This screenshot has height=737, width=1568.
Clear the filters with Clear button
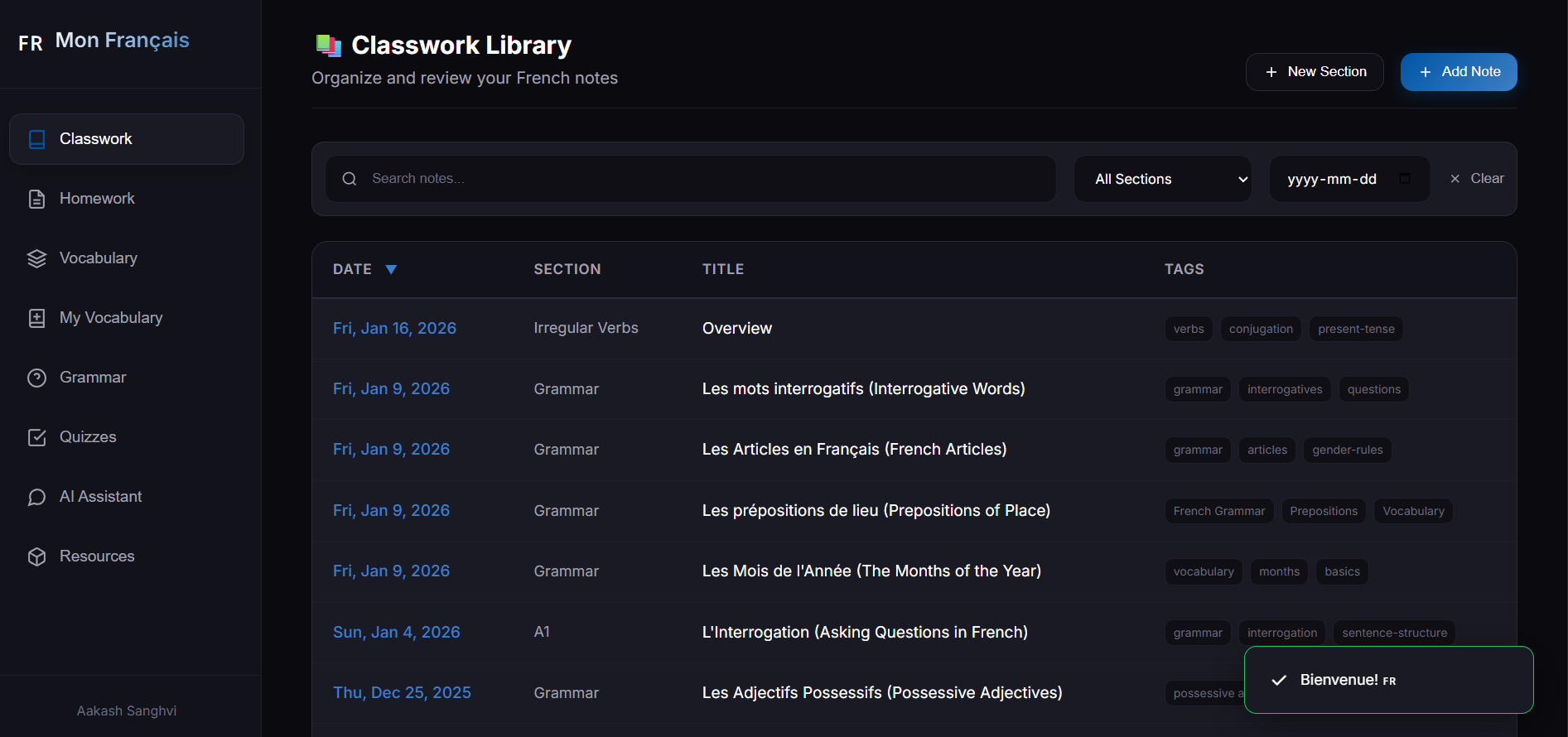1477,179
